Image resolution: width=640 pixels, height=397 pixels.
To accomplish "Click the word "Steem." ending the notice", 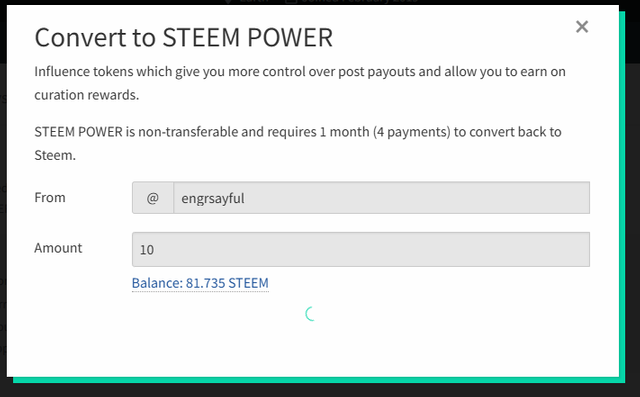I will pyautogui.click(x=55, y=155).
